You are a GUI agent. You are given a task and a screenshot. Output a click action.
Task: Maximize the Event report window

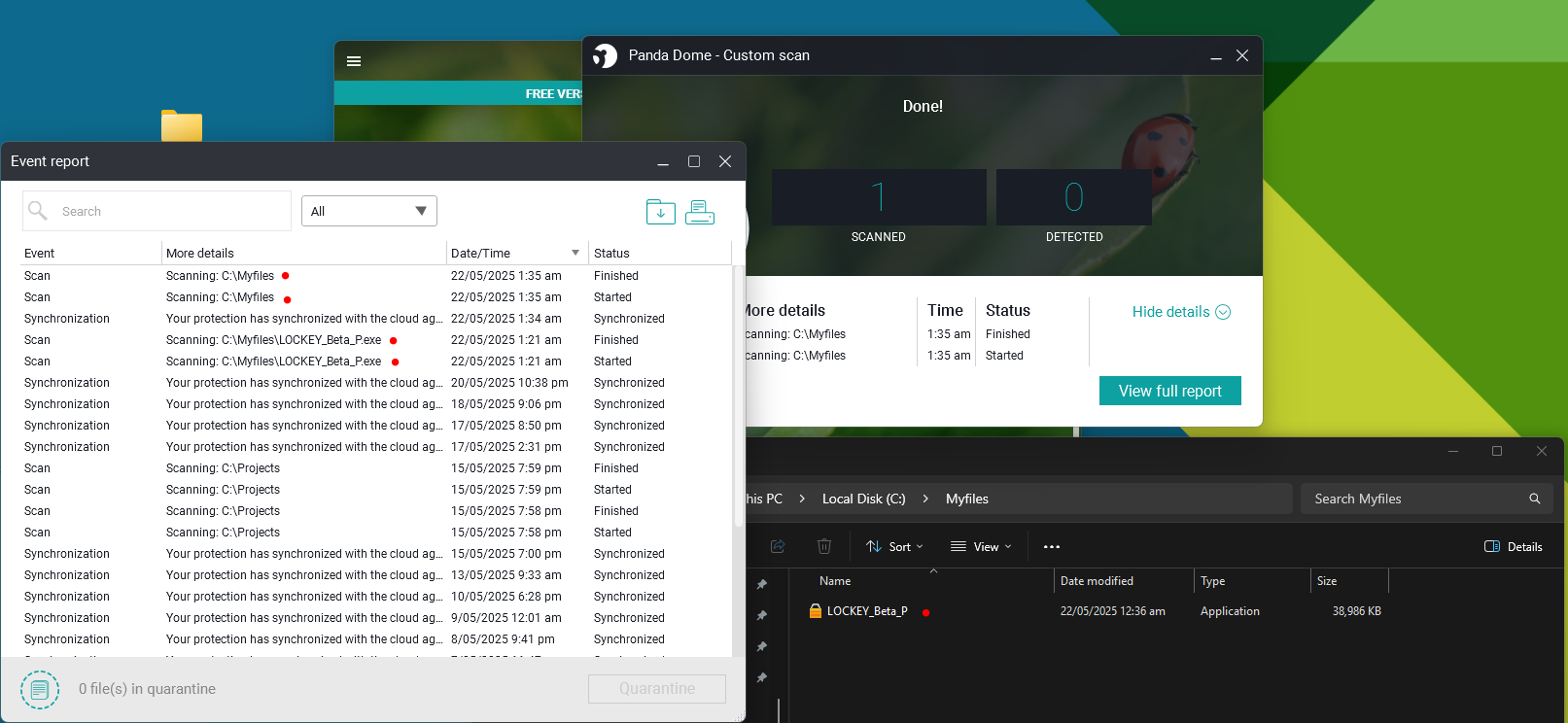tap(694, 161)
